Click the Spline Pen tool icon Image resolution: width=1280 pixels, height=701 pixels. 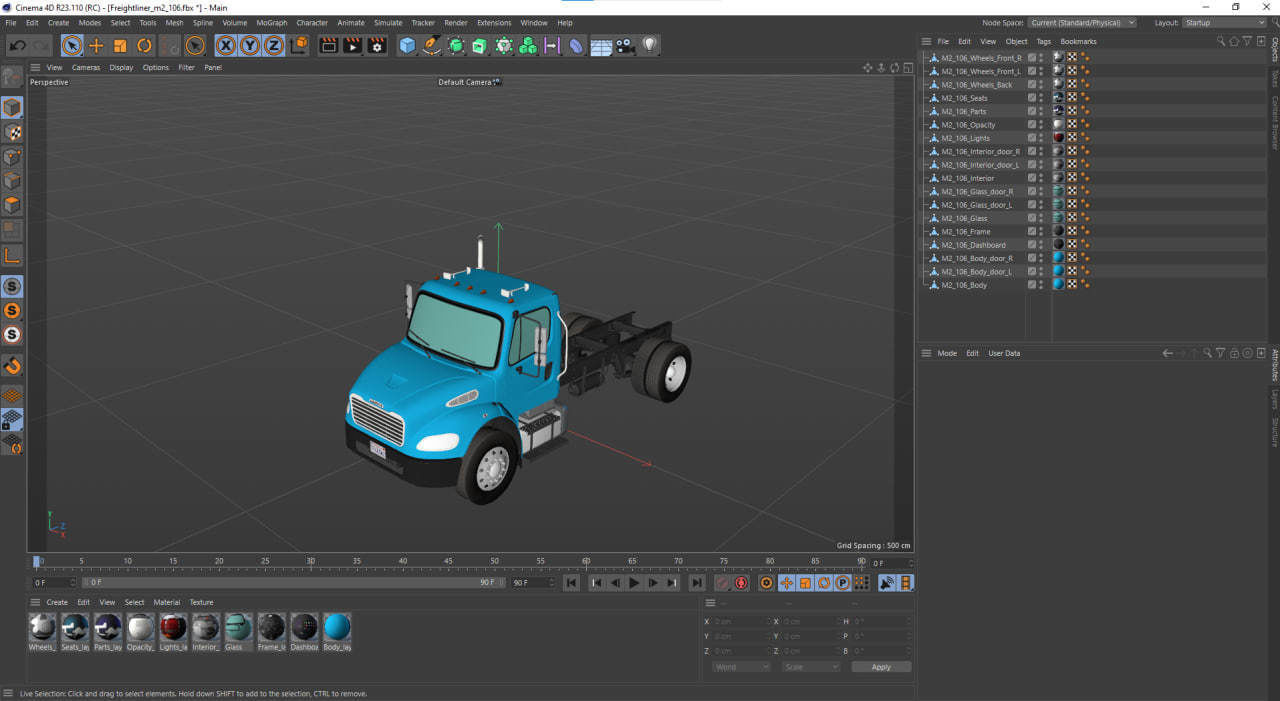431,45
